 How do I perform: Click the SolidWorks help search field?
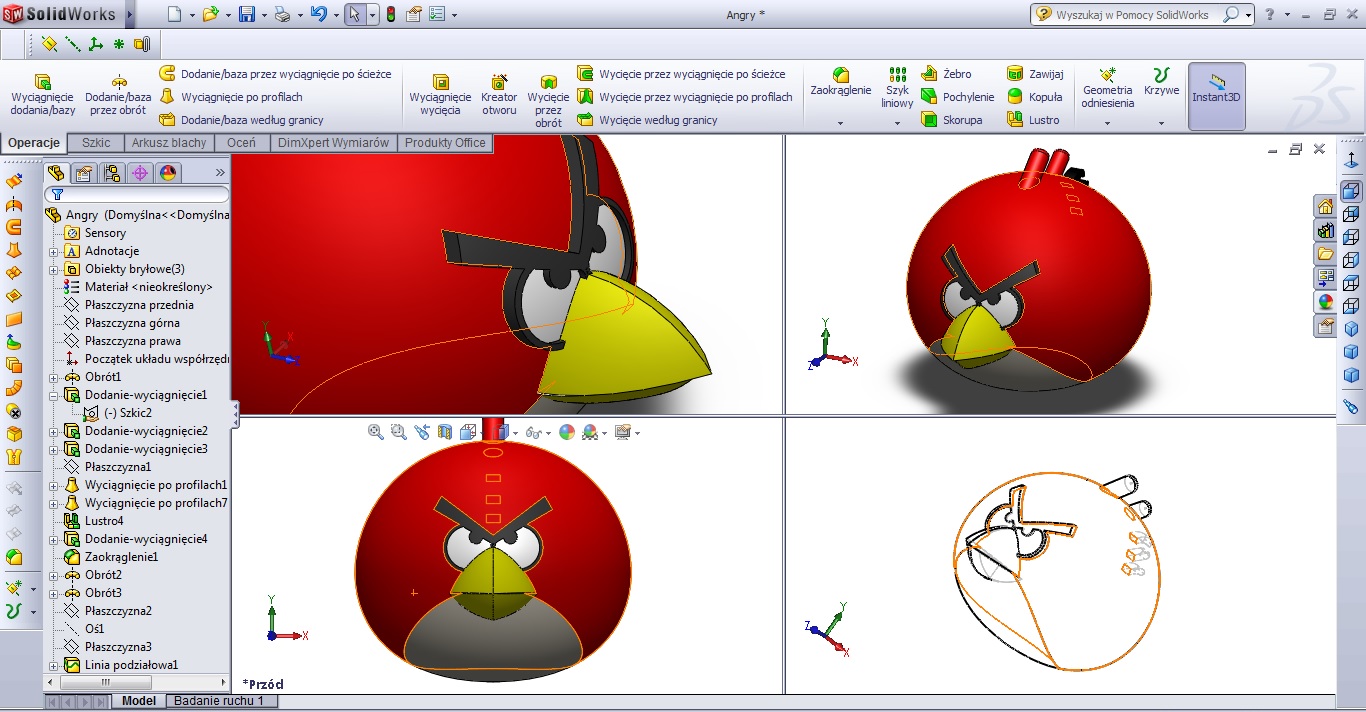(1132, 15)
